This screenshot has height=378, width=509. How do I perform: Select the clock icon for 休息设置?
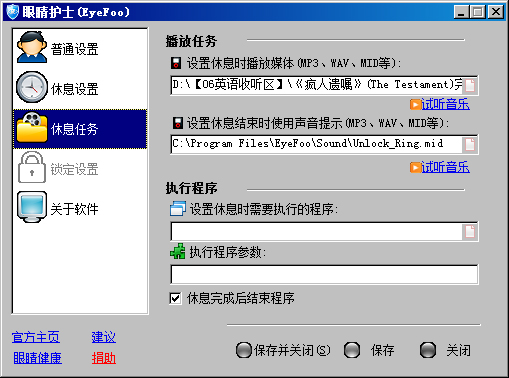[32, 87]
